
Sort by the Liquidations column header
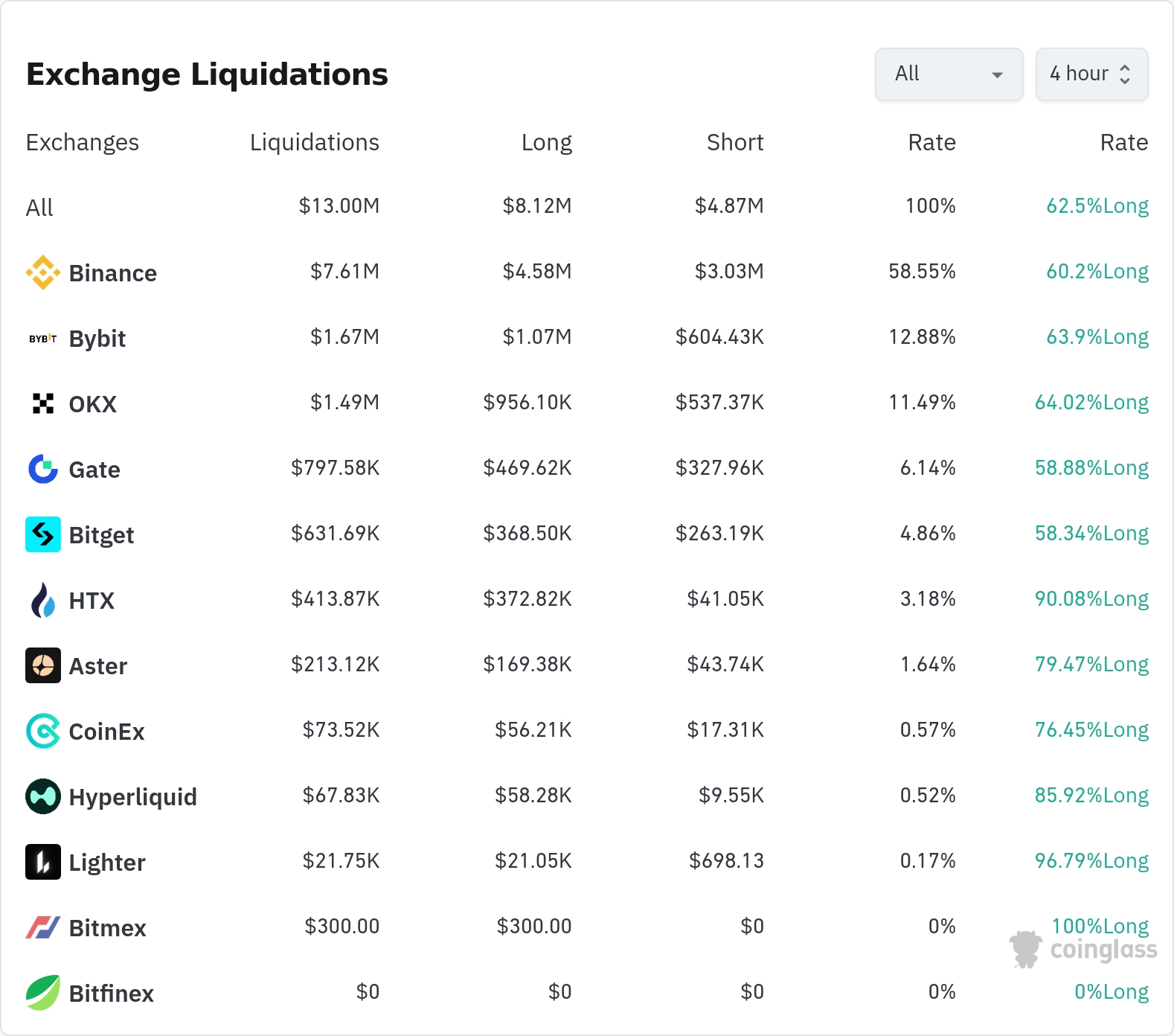315,142
